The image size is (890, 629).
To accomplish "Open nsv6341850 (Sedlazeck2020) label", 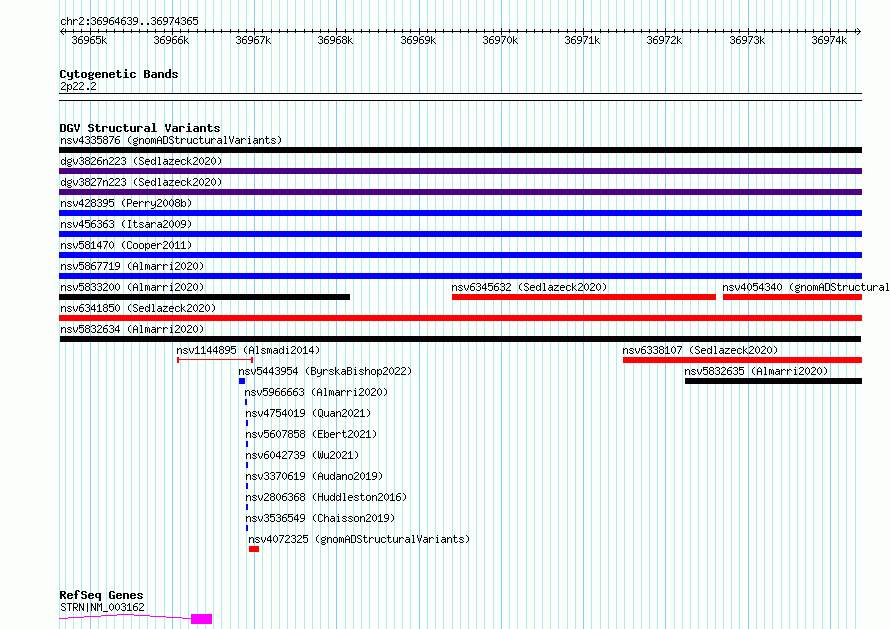I will (x=138, y=308).
